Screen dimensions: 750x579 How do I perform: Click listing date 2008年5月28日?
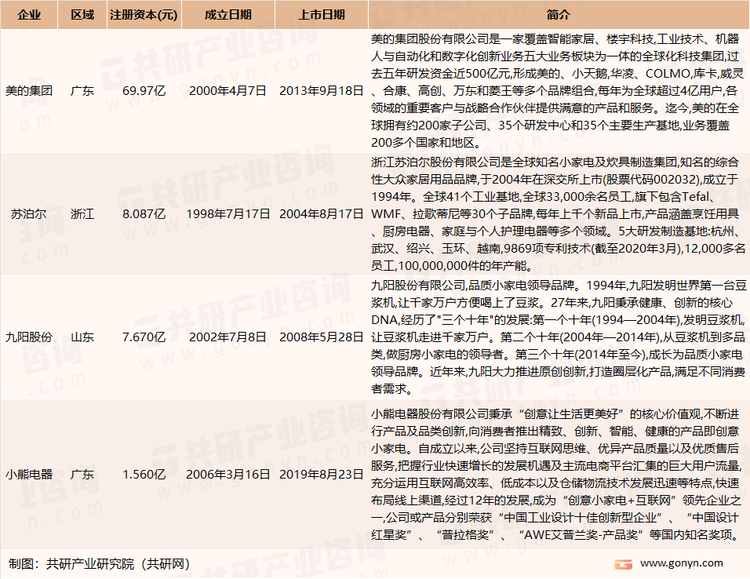tap(321, 337)
